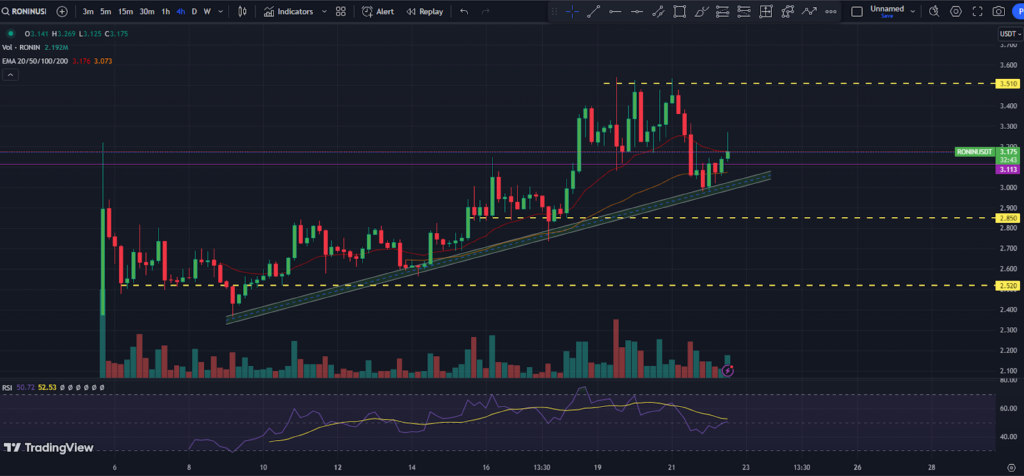Open the USDT currency dropdown
Viewport: 1024px width, 476px height.
coord(1010,34)
